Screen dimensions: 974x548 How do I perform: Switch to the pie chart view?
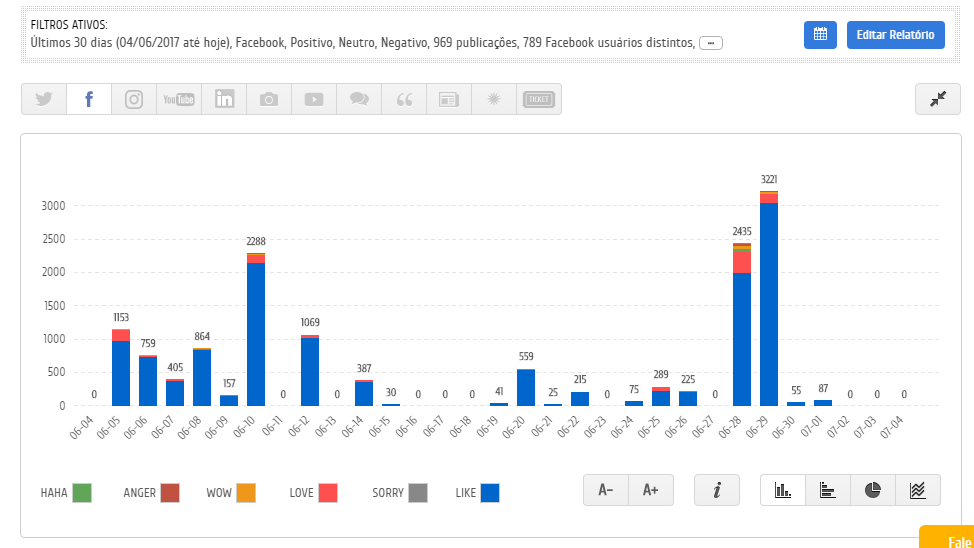pos(873,490)
